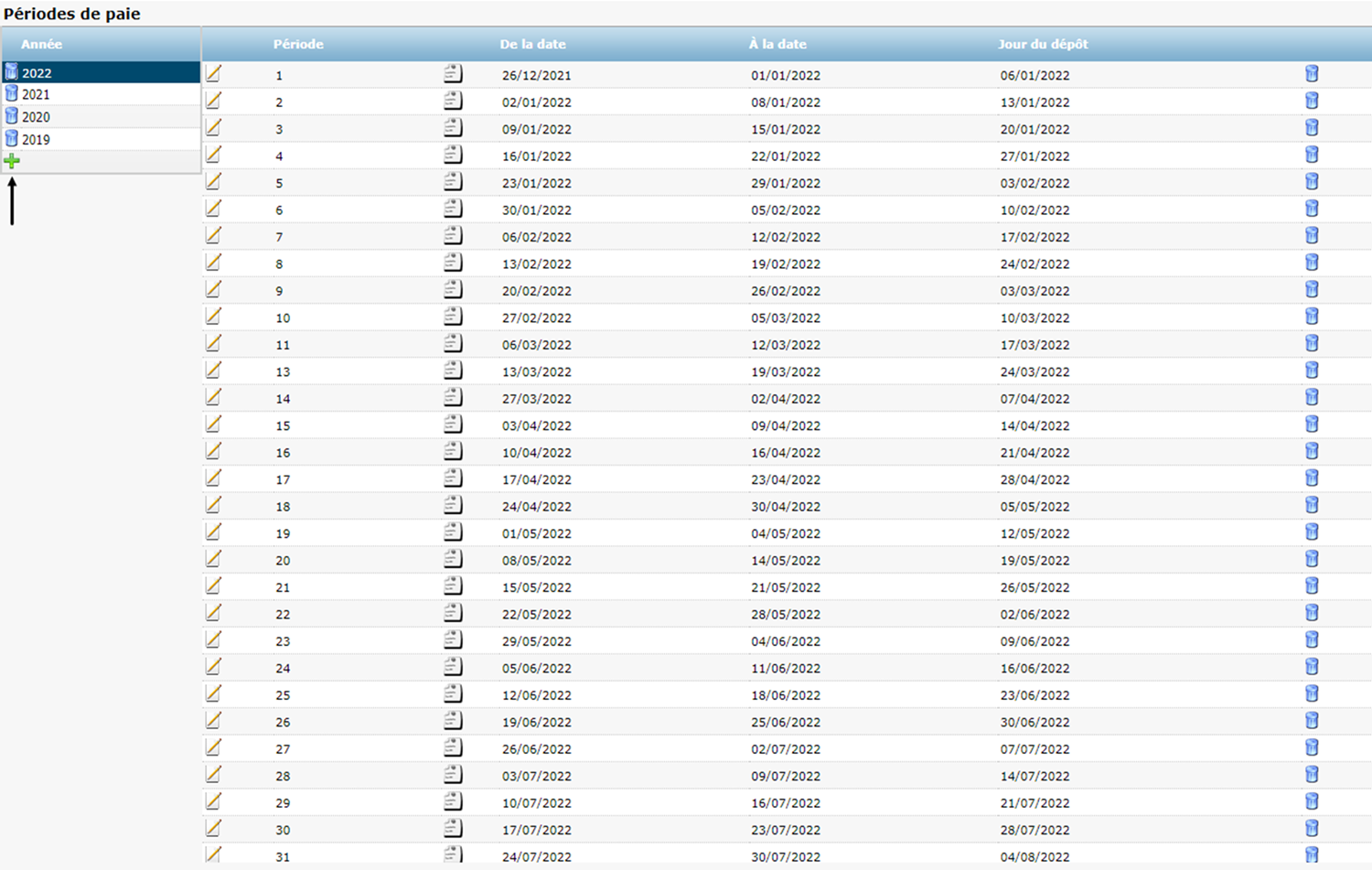Click the start date 01/05/2022
The height and width of the screenshot is (870, 1372).
pyautogui.click(x=537, y=533)
